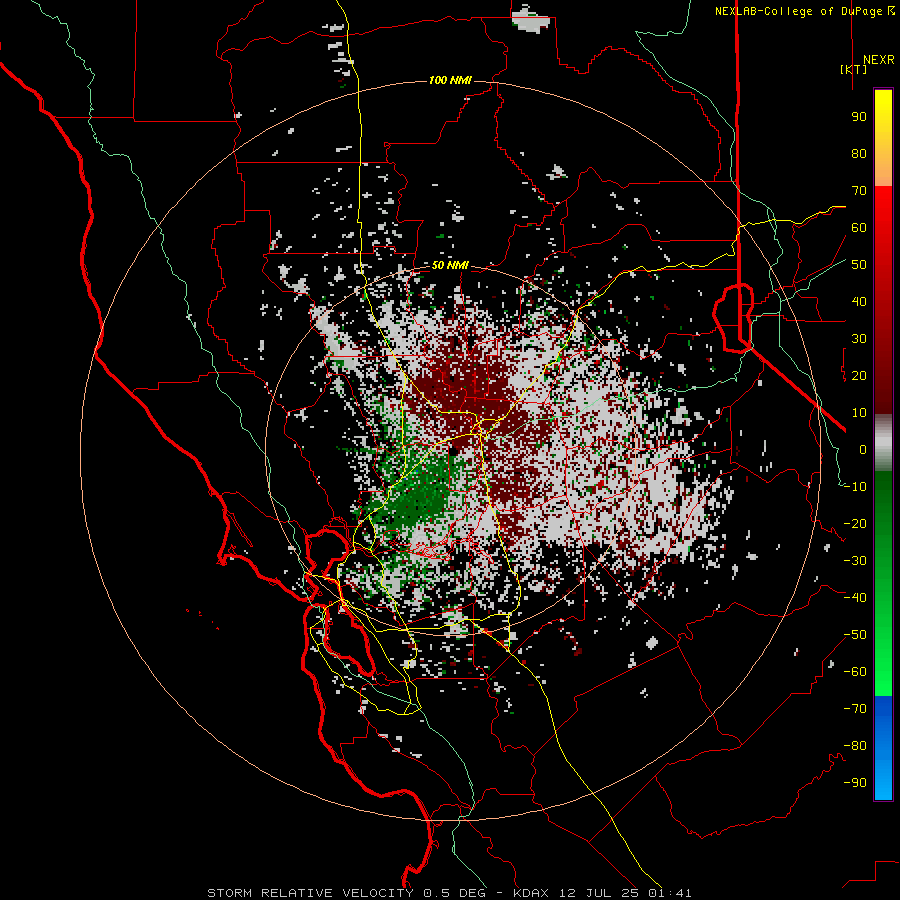Image resolution: width=900 pixels, height=900 pixels.
Task: Click the -80 value on the velocity scale
Action: click(855, 746)
